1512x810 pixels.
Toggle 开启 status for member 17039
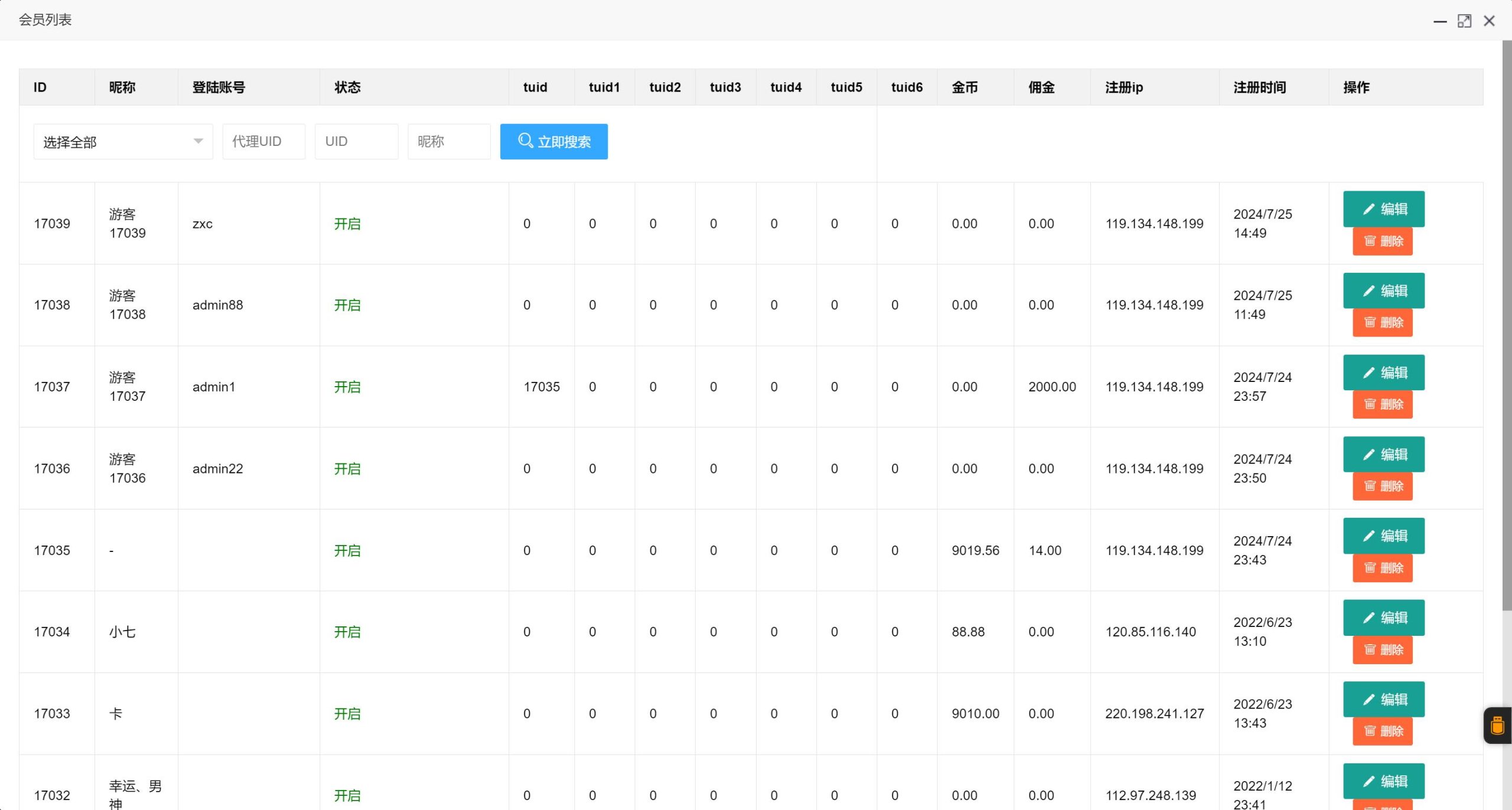[347, 224]
